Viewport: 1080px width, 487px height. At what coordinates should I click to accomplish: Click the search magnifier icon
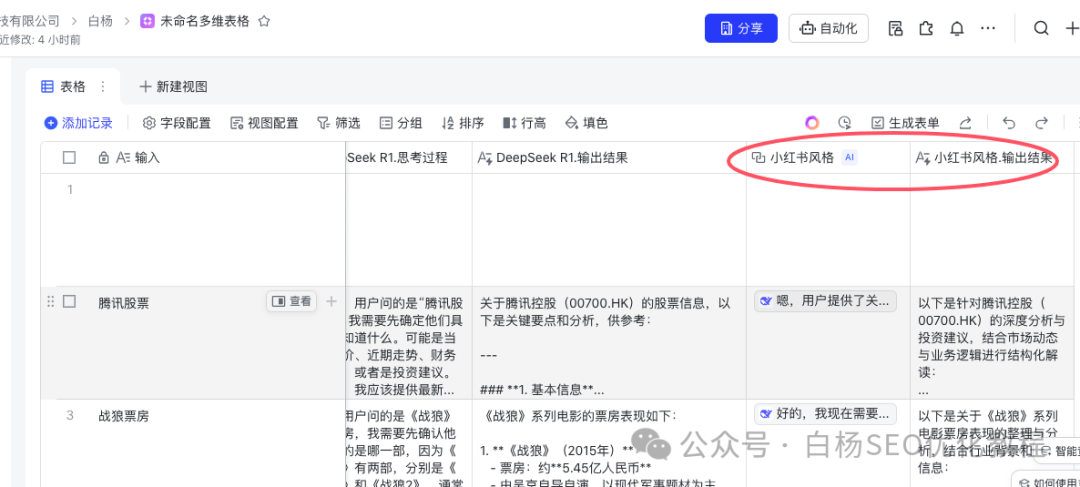1041,29
